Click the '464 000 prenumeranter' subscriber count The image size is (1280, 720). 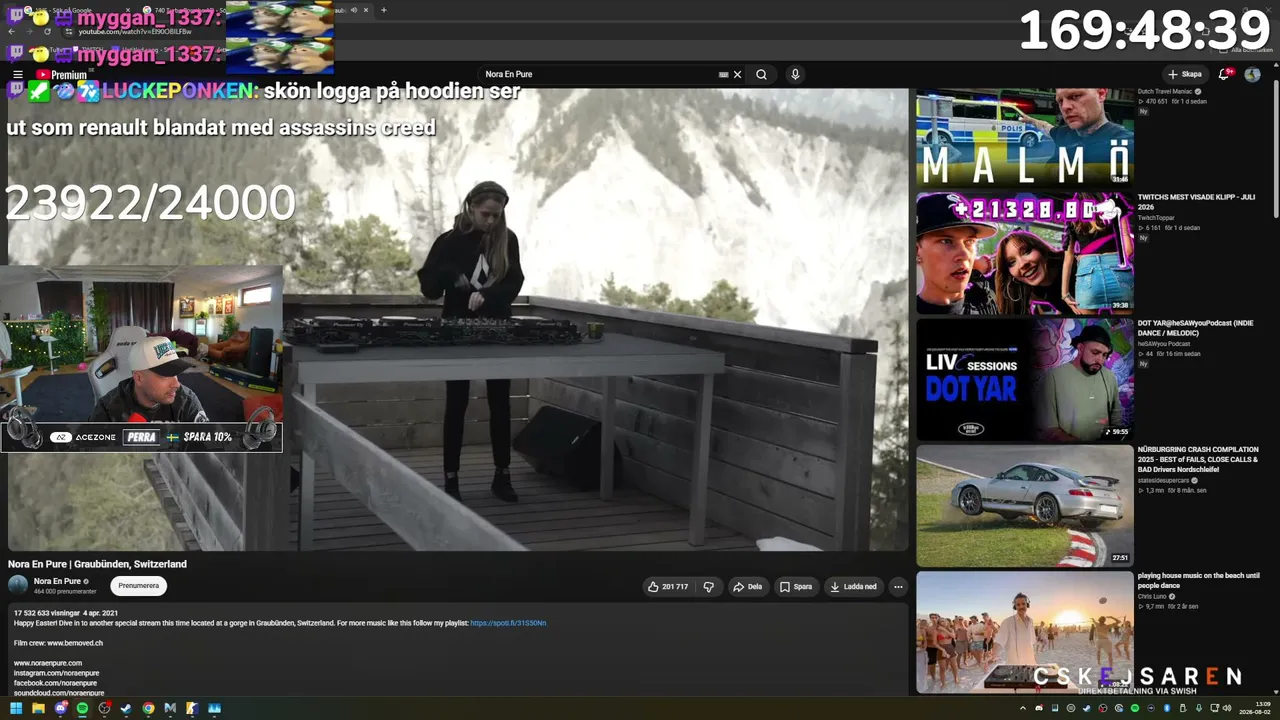[65, 592]
